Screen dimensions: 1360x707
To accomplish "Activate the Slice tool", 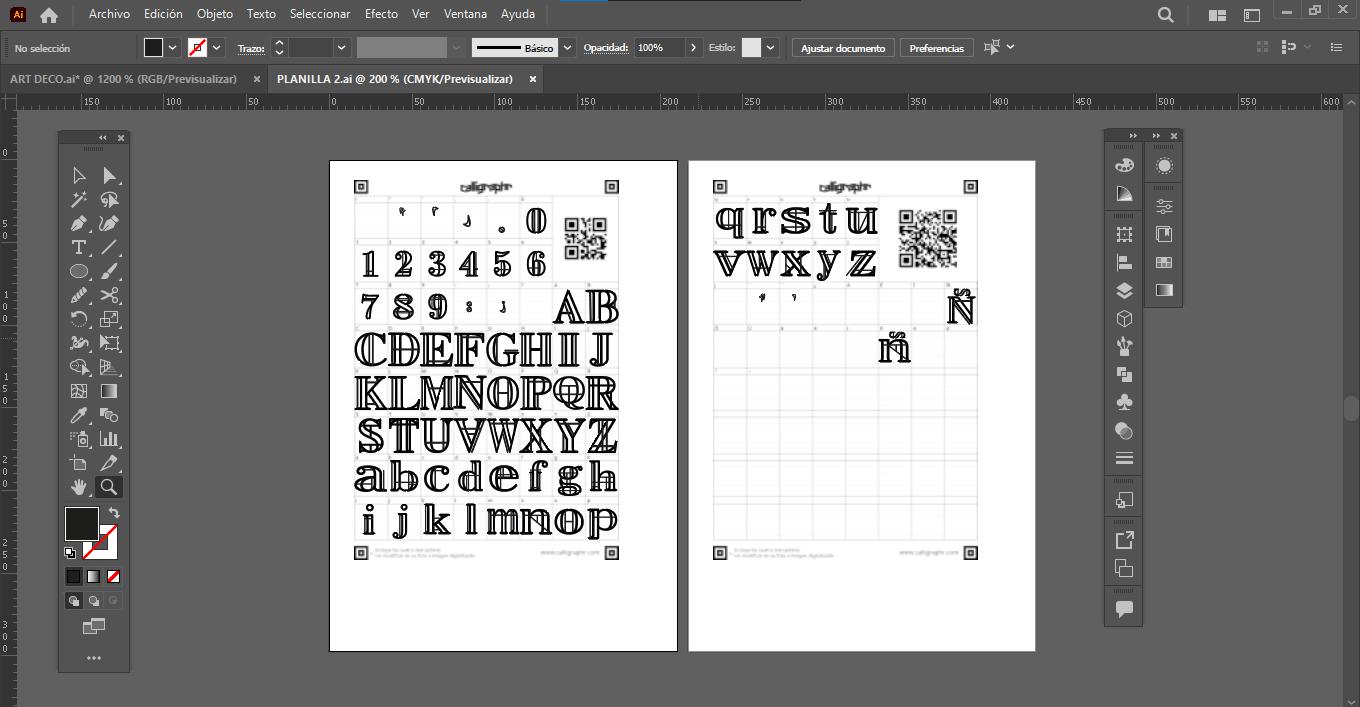I will (x=110, y=463).
